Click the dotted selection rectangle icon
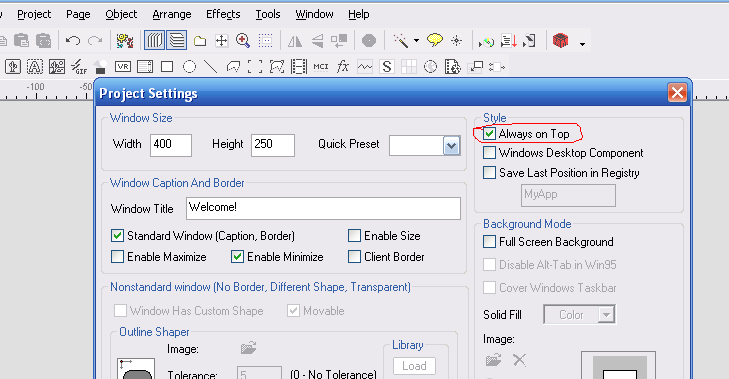Image resolution: width=729 pixels, height=379 pixels. [265, 41]
